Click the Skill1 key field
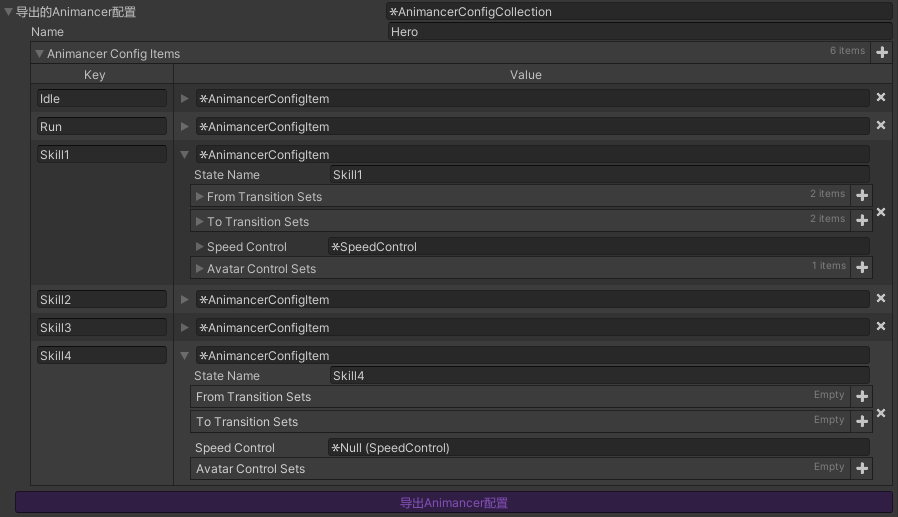The width and height of the screenshot is (898, 517). (x=102, y=155)
